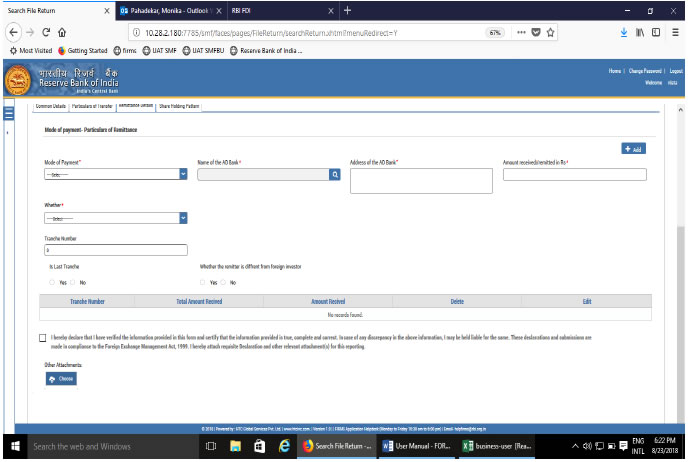Tick the declaration checkbox
Image resolution: width=688 pixels, height=462 pixels.
43,338
